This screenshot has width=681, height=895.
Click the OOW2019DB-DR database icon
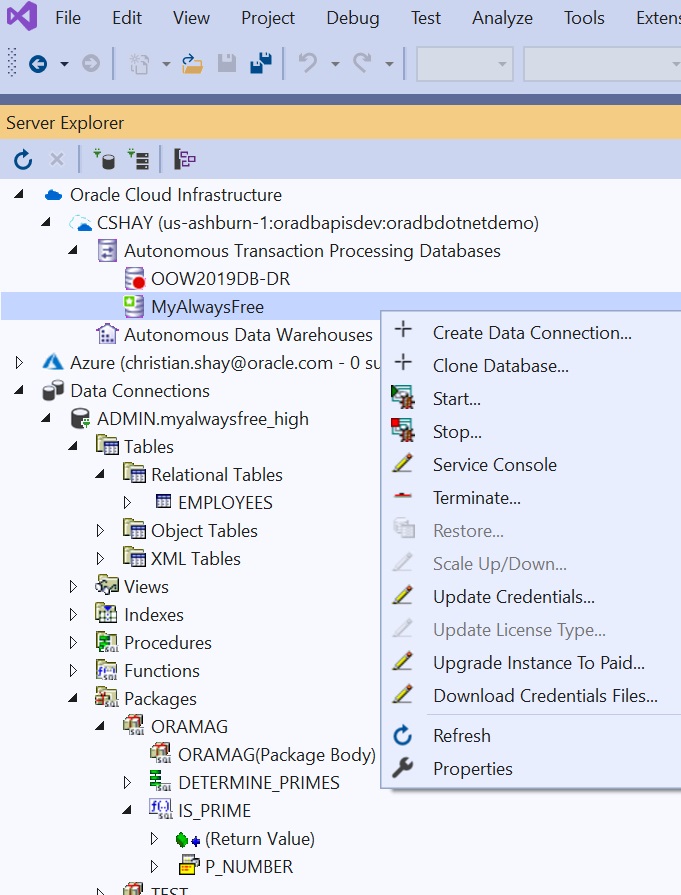point(135,279)
